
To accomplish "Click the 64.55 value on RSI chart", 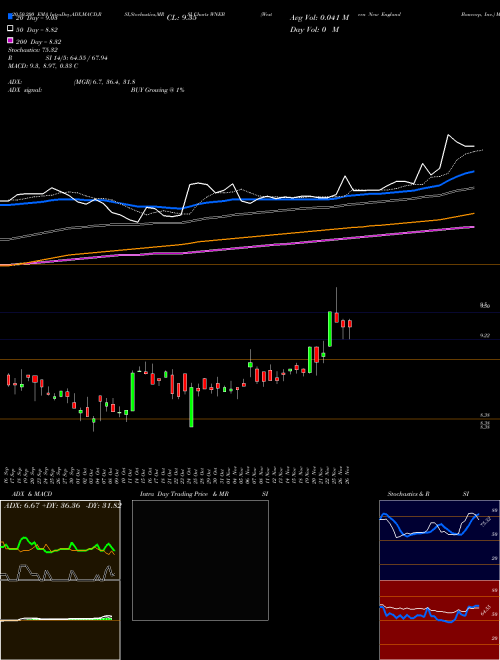I will click(x=486, y=610).
